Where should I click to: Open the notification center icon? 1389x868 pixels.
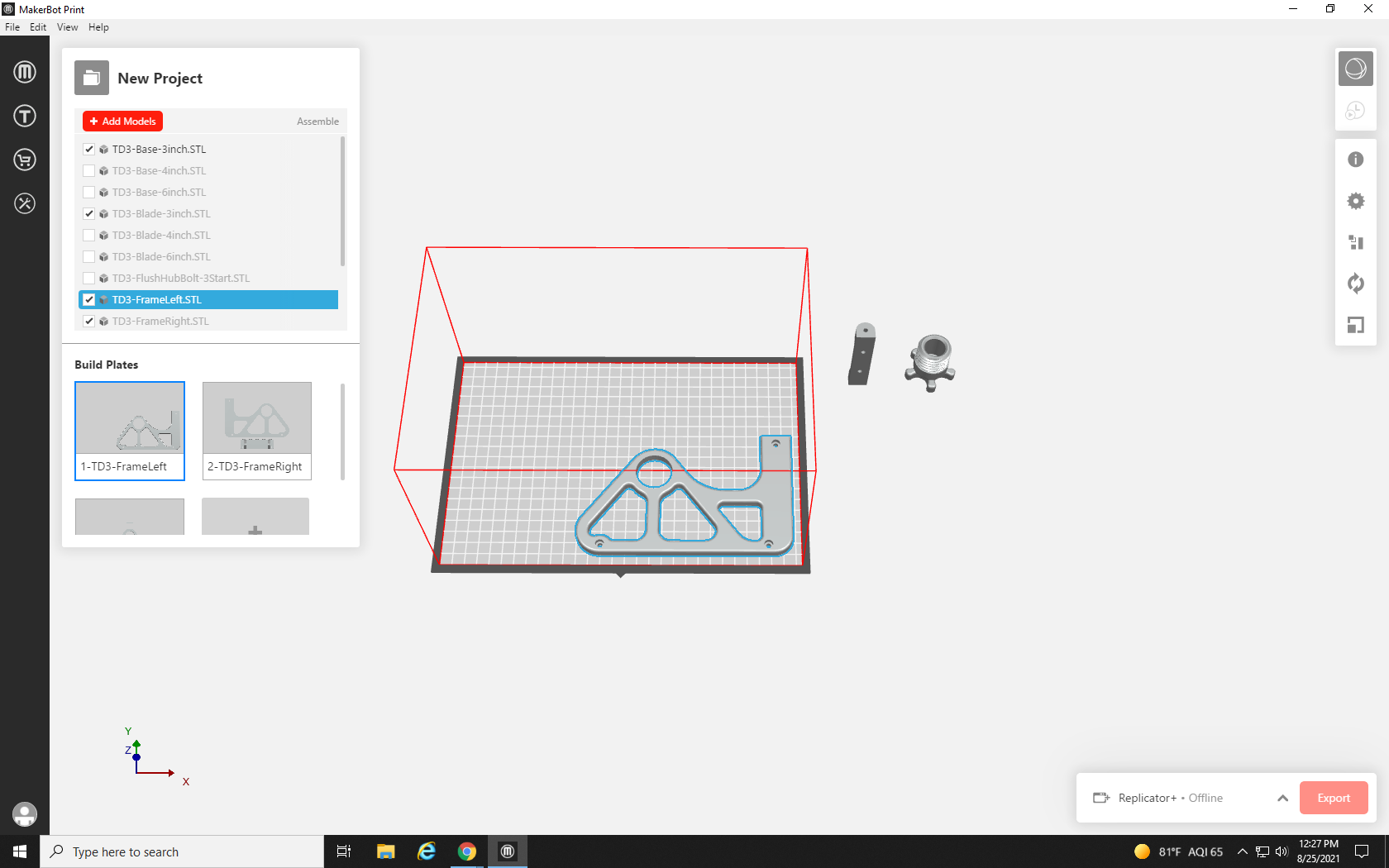[1362, 851]
